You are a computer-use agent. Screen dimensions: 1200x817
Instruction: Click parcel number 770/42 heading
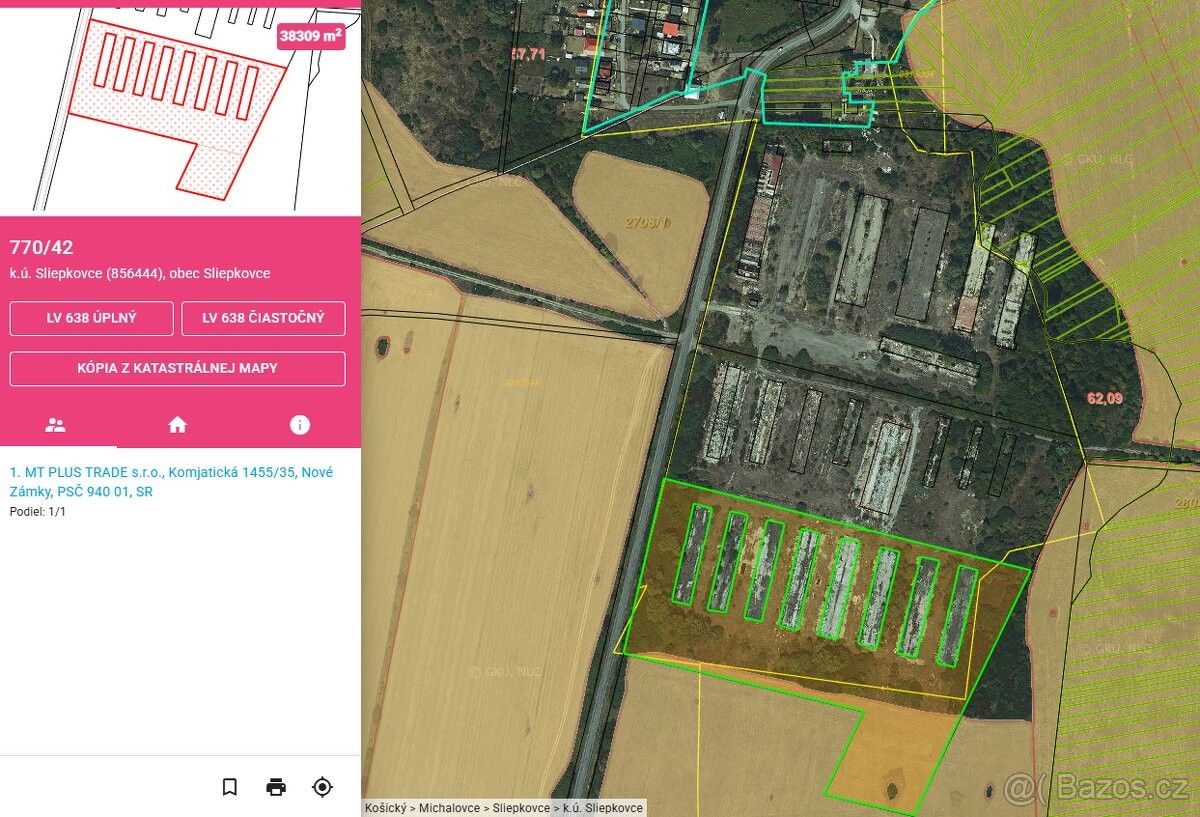point(41,247)
